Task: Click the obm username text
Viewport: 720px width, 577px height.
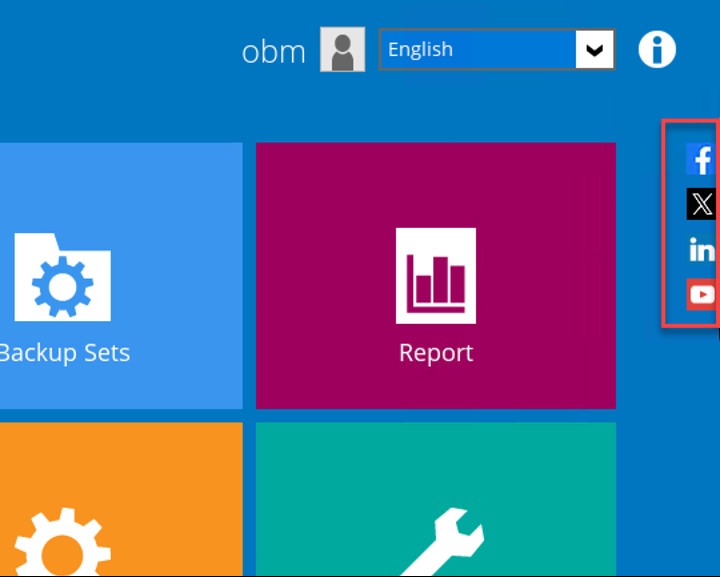Action: coord(273,51)
